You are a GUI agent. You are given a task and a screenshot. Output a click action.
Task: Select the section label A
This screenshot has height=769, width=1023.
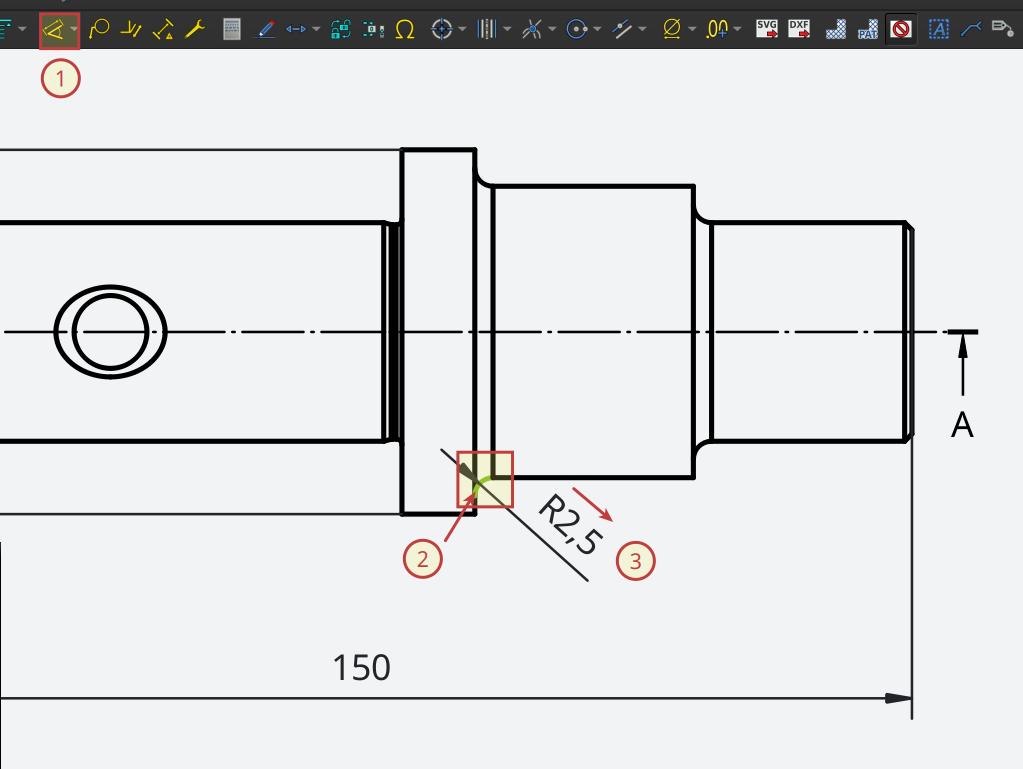tap(962, 425)
